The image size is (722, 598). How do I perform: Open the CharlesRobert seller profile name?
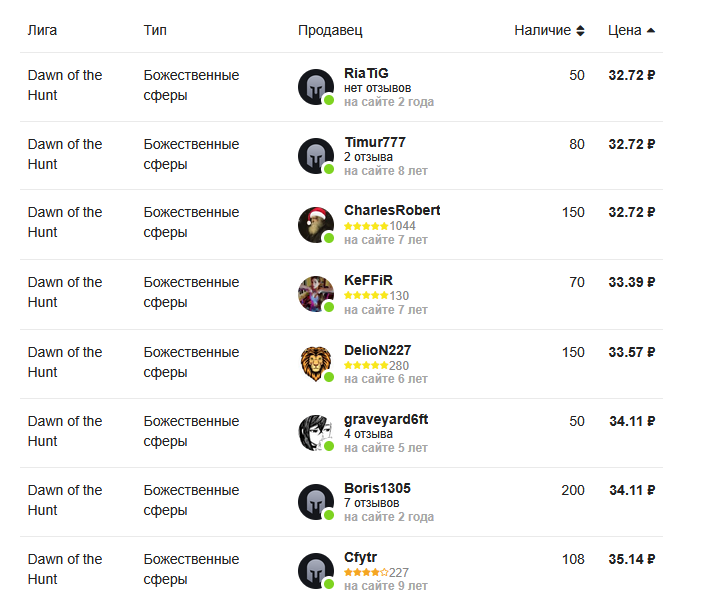(x=392, y=210)
